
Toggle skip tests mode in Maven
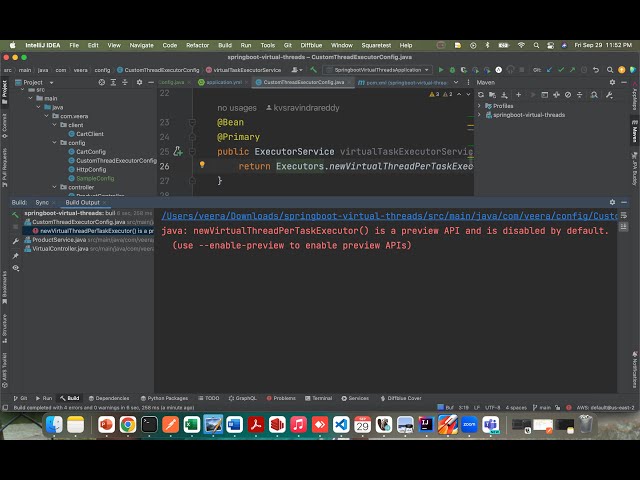tap(568, 95)
